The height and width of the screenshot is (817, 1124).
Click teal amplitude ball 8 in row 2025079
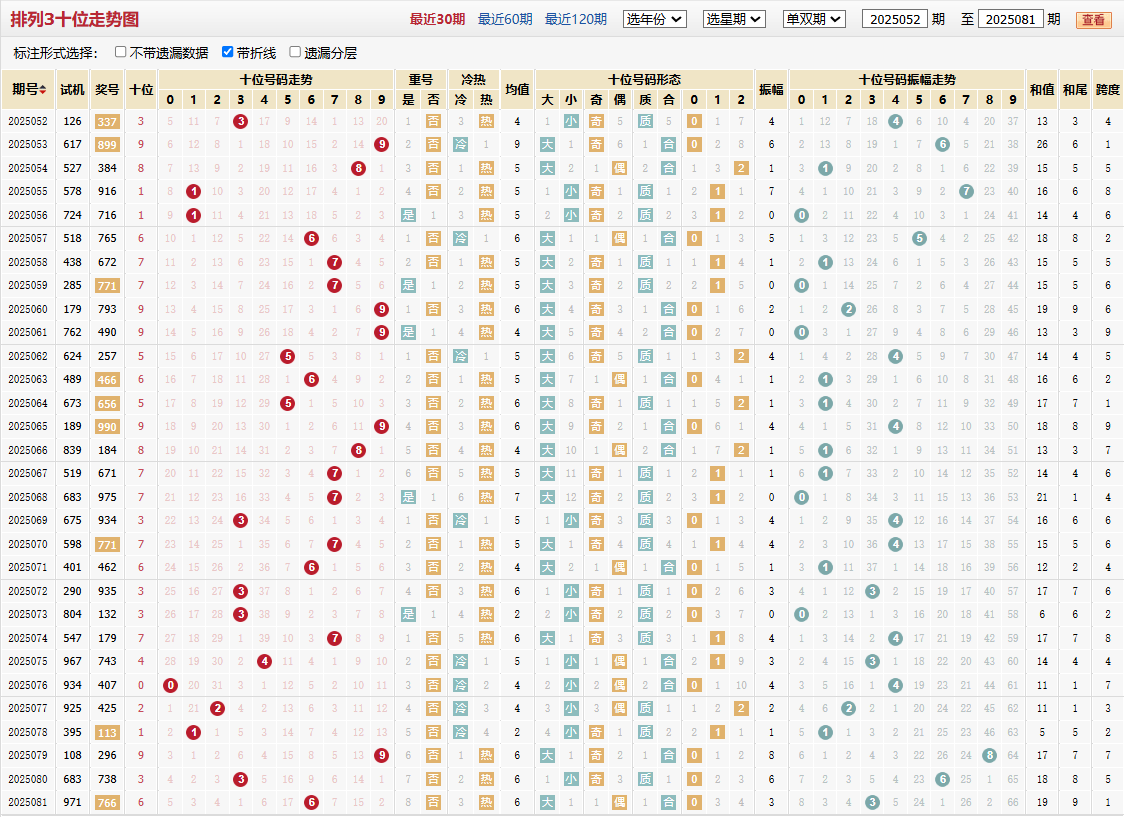click(989, 755)
